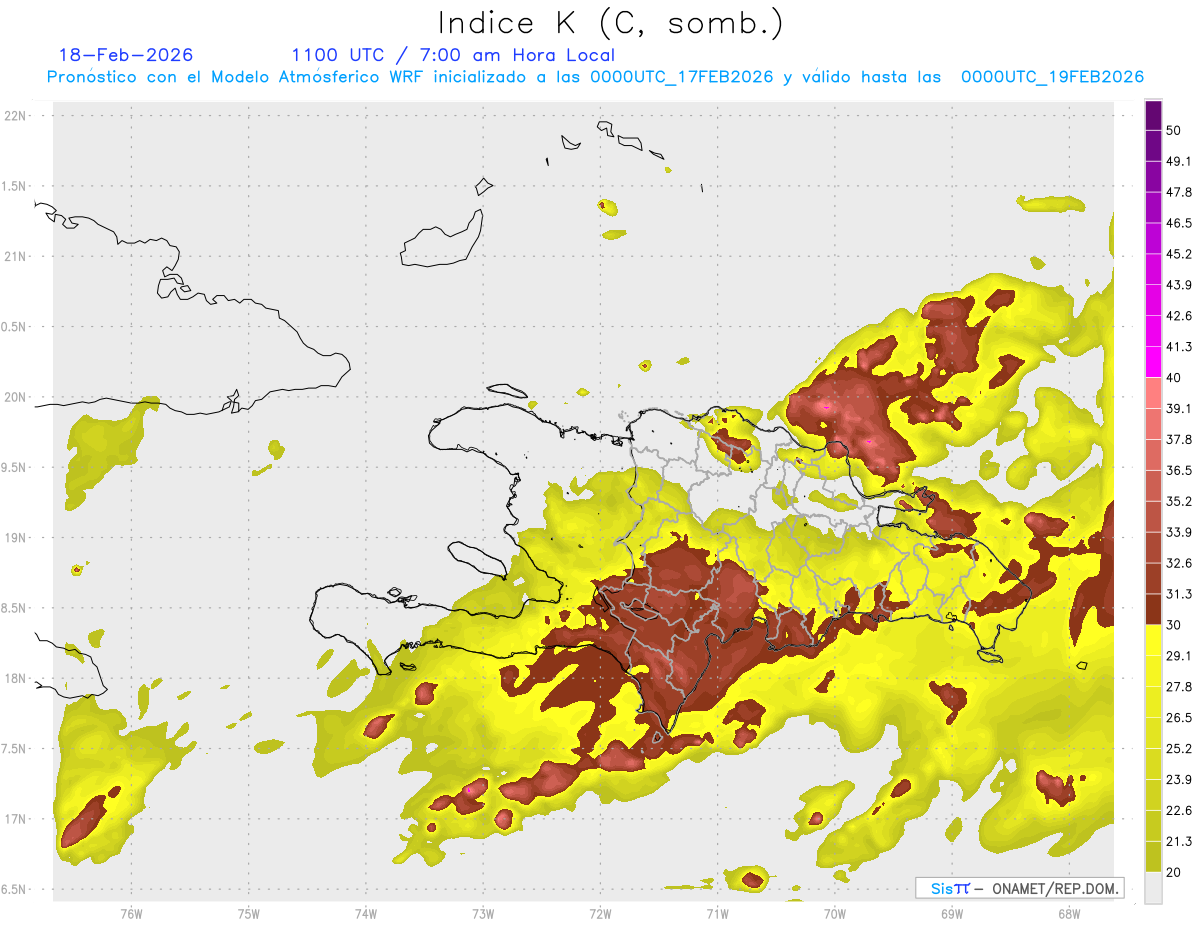Select the "69W" longitude label
Viewport: 1200px width, 927px height.
pos(952,913)
